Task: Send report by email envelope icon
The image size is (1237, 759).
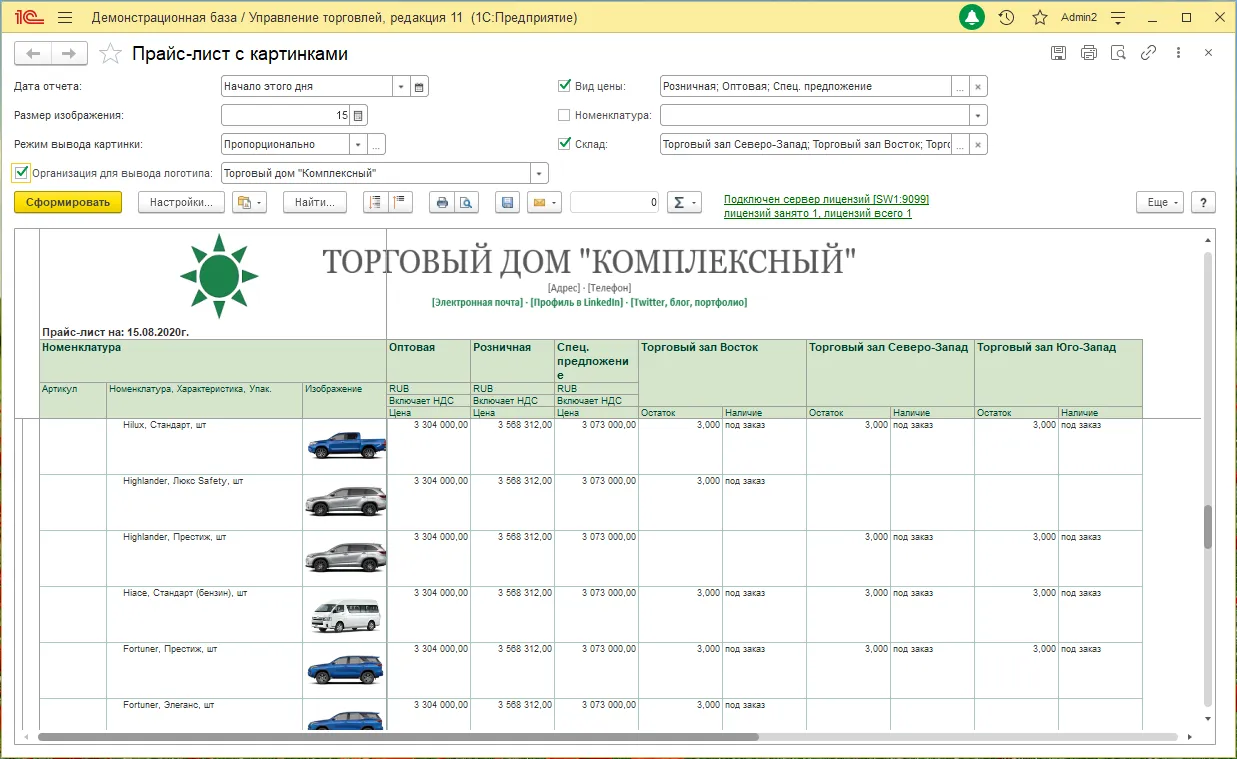Action: [x=544, y=202]
